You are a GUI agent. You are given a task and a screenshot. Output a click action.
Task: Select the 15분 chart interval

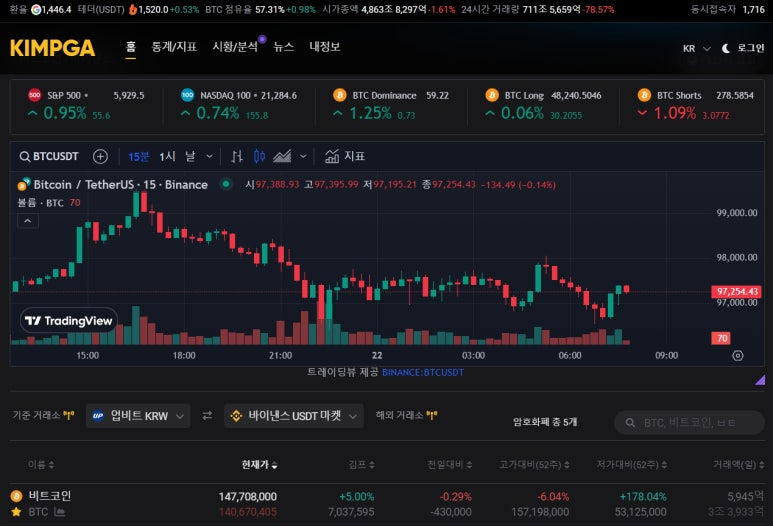(x=139, y=157)
